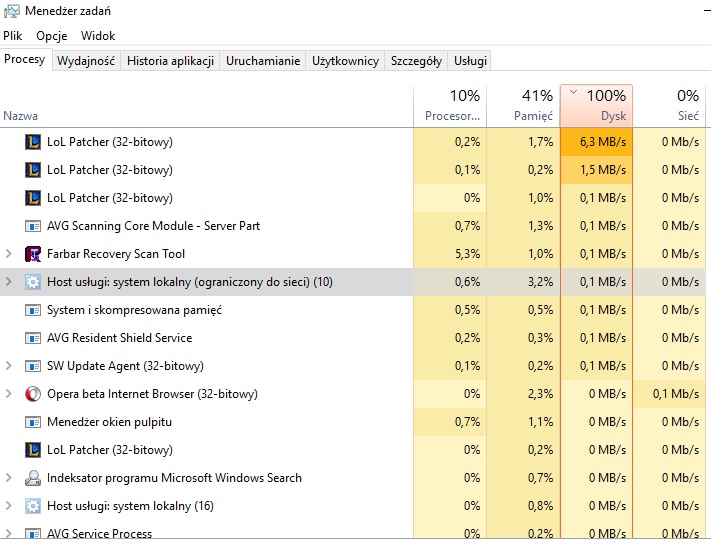Click gear icon of Host usługi: system lokalny (16)
This screenshot has width=711, height=545.
point(33,506)
